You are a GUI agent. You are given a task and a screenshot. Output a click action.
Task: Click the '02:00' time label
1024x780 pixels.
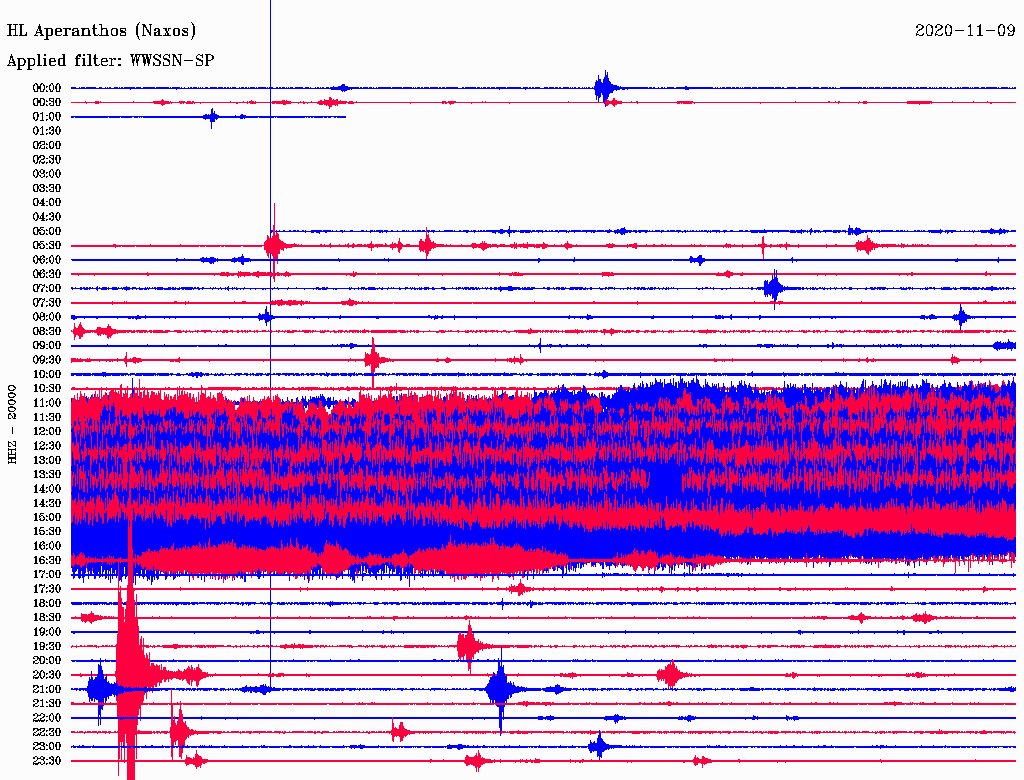tap(47, 146)
